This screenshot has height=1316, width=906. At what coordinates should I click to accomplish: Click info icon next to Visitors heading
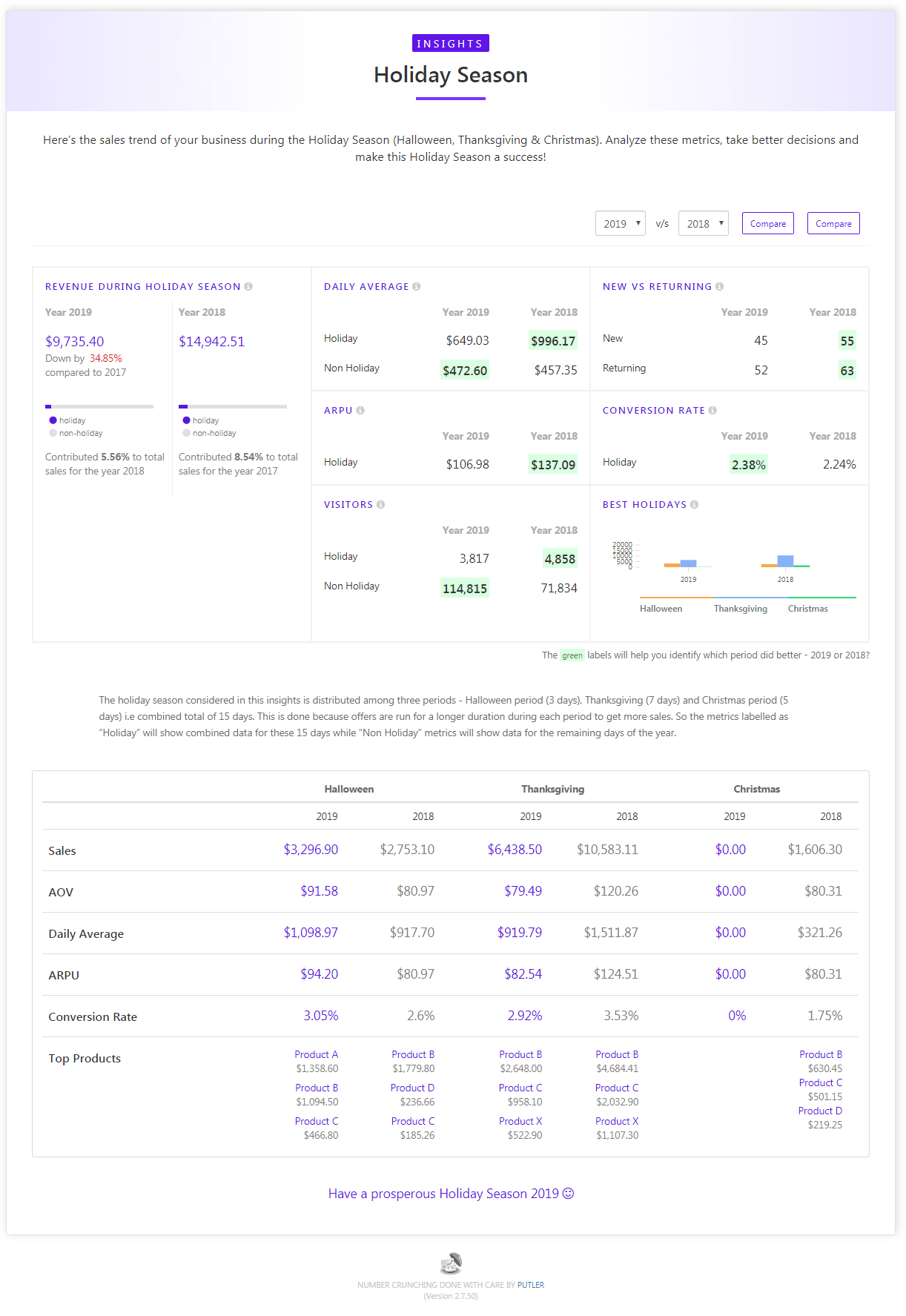[x=380, y=505]
